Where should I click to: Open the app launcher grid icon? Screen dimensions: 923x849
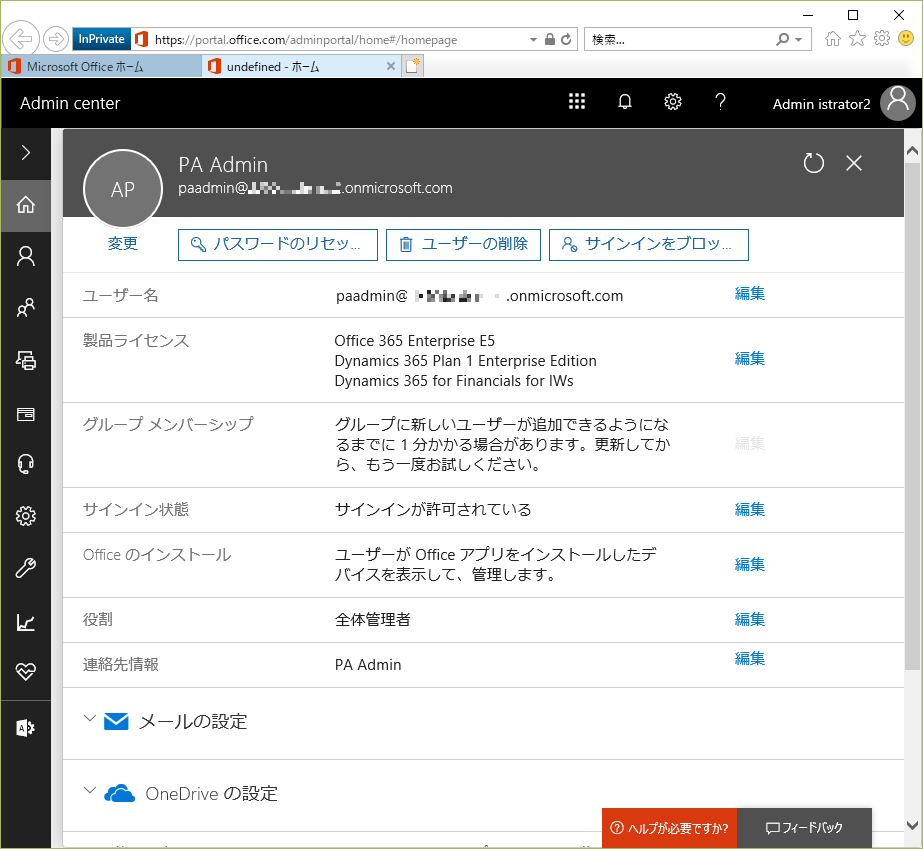[577, 102]
